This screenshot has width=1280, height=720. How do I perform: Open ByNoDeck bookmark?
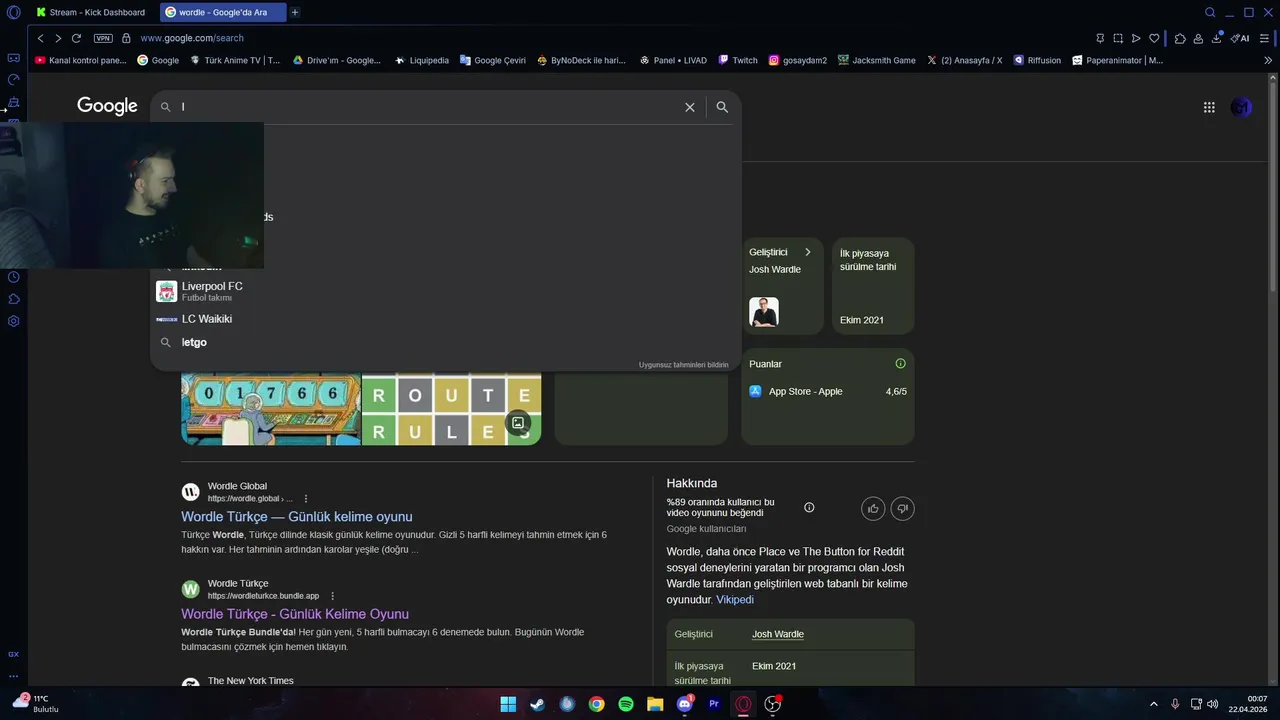[x=581, y=60]
